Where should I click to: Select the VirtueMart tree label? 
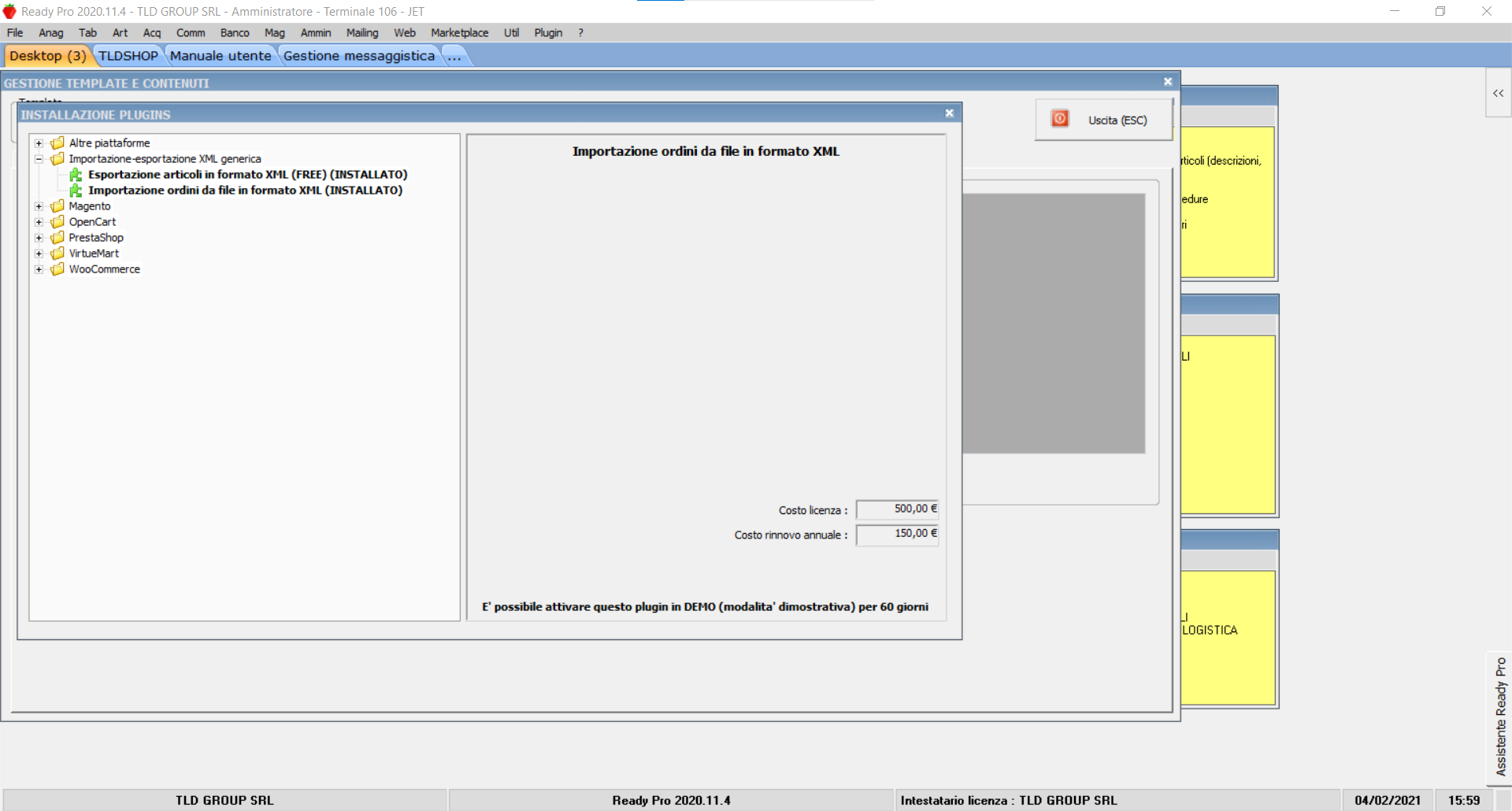tap(94, 254)
